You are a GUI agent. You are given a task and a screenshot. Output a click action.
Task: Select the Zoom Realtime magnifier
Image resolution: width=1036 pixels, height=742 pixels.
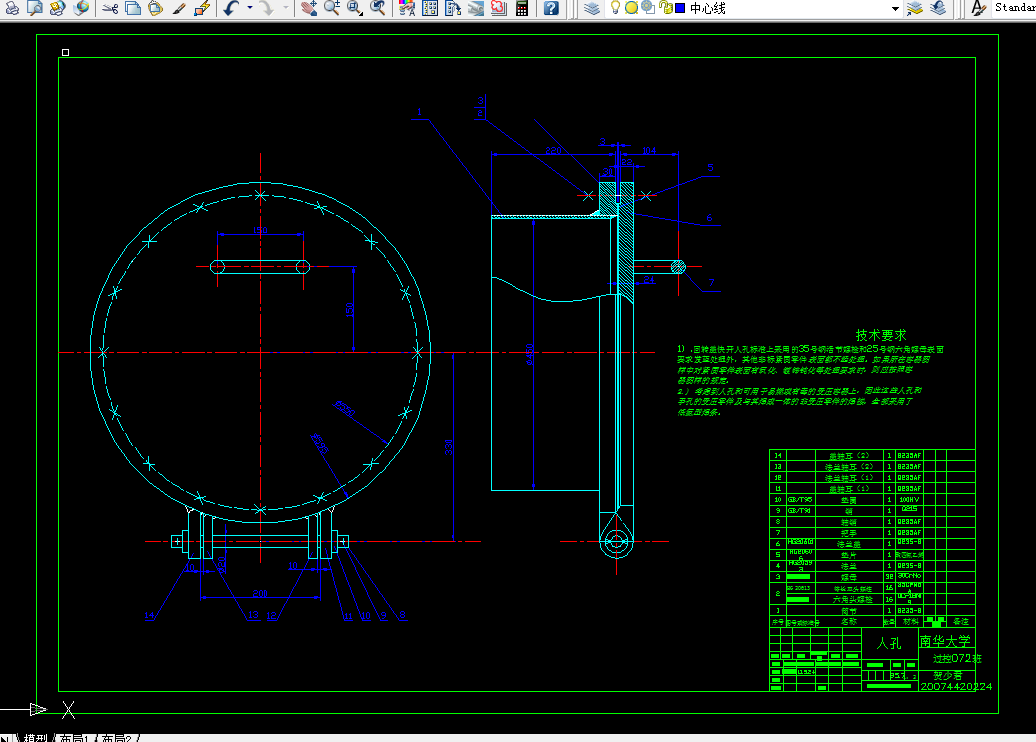332,8
